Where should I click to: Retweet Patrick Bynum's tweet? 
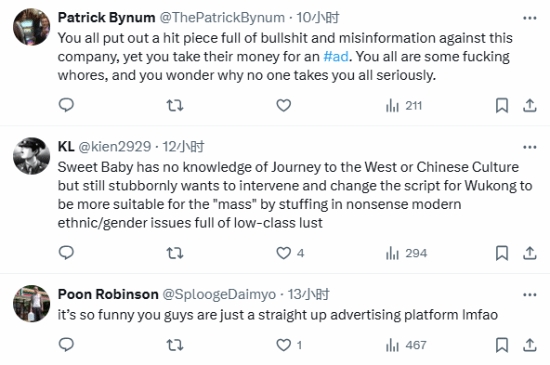175,105
